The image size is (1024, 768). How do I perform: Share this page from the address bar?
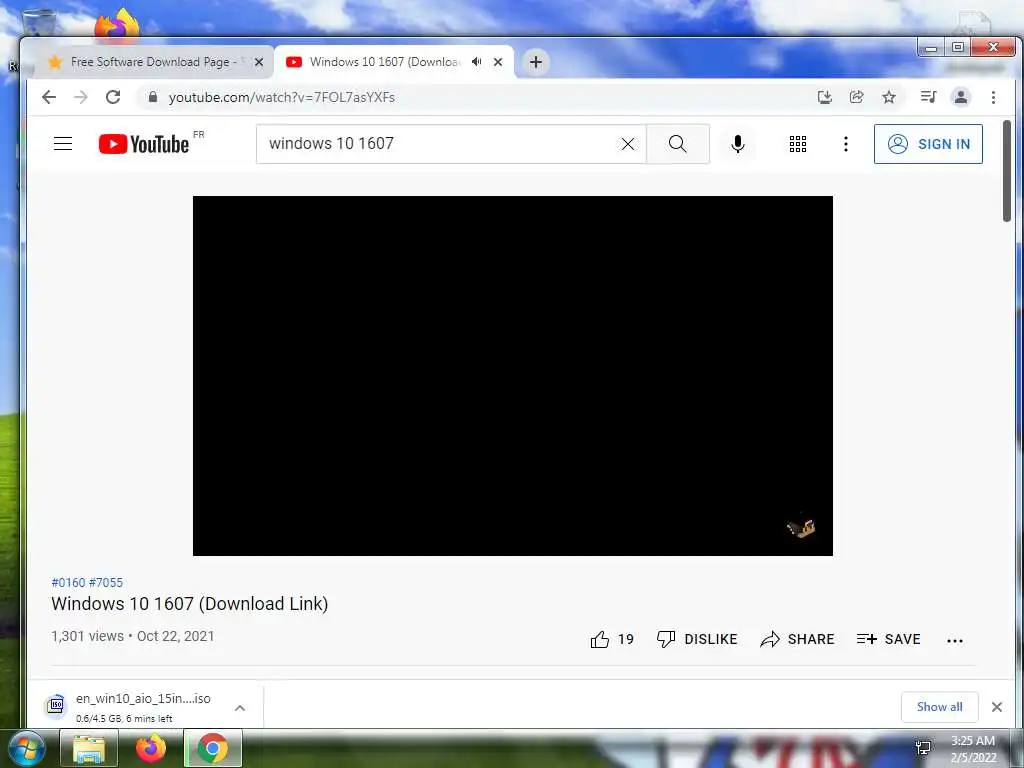[x=856, y=97]
